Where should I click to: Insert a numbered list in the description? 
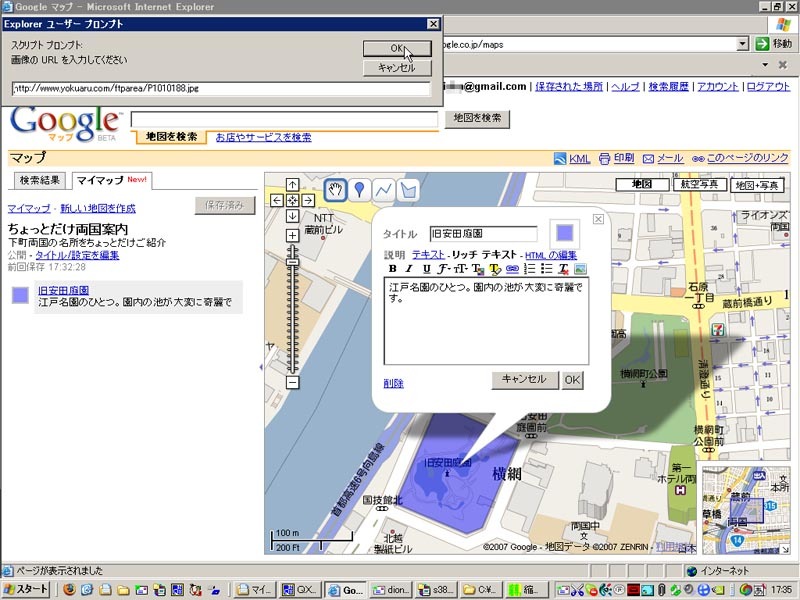tap(530, 268)
